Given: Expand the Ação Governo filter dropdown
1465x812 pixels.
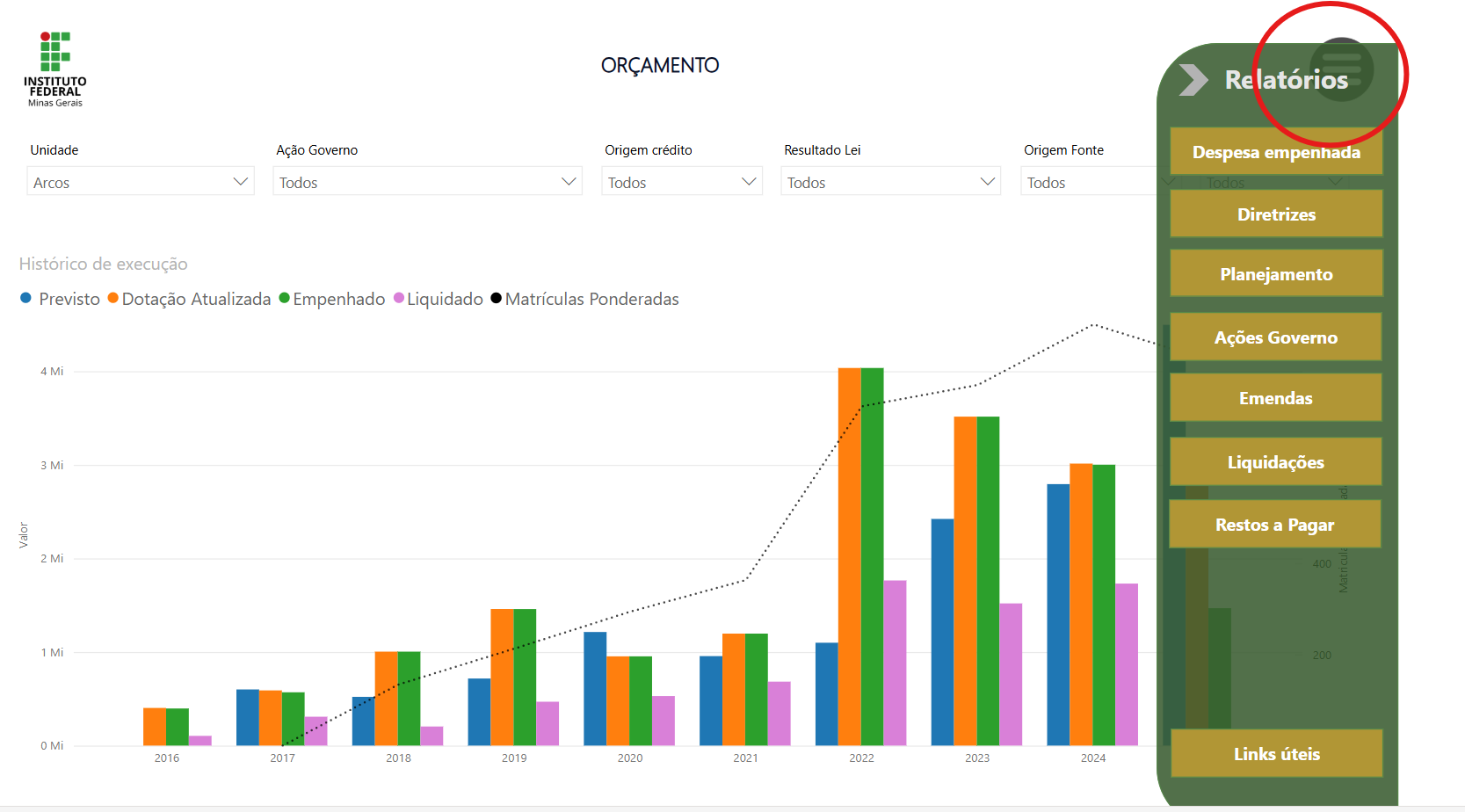Looking at the screenshot, I should (x=427, y=182).
